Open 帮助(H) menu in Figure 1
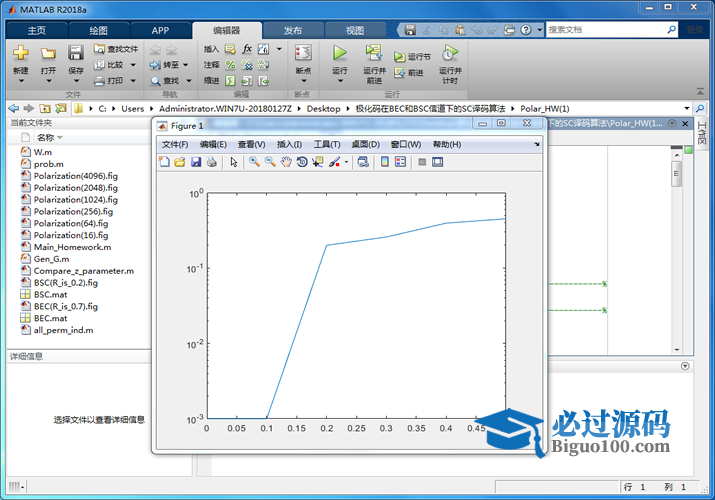This screenshot has height=500, width=715. pos(447,144)
